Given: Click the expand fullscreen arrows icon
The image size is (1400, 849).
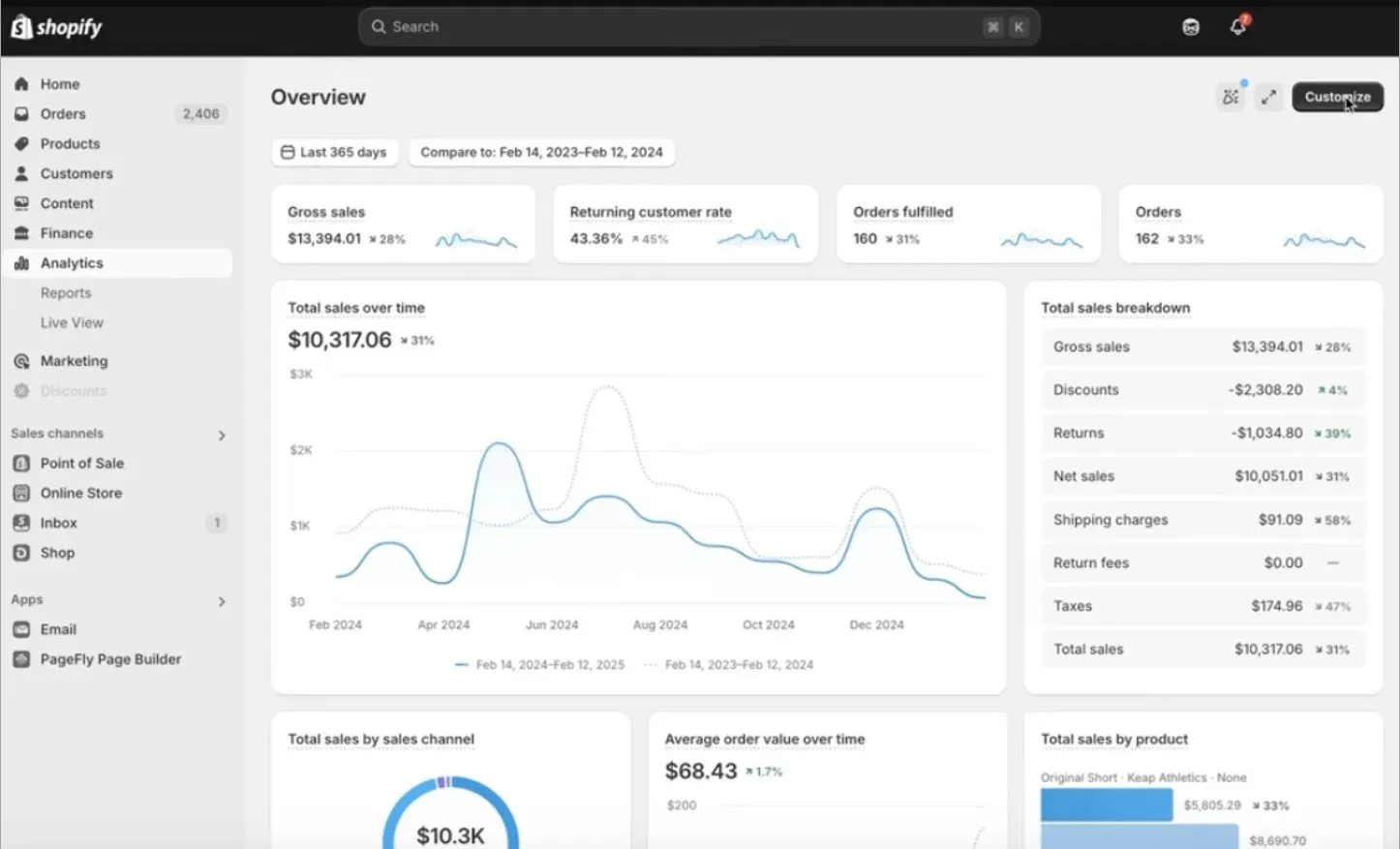Looking at the screenshot, I should click(x=1268, y=97).
